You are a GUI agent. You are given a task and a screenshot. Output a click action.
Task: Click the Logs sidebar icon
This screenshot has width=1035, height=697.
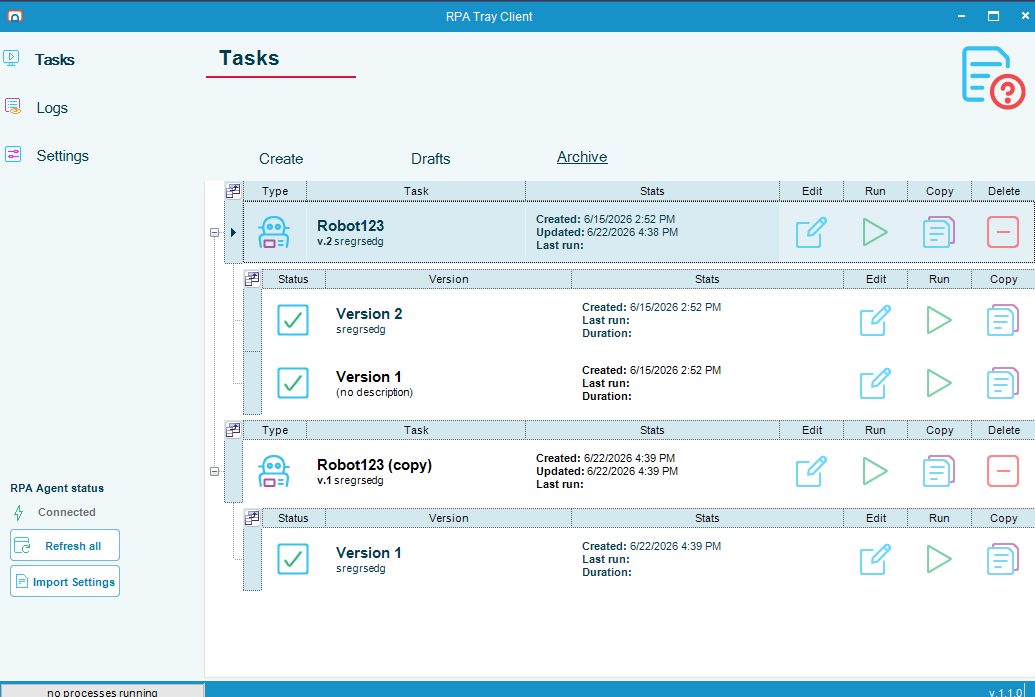(13, 106)
